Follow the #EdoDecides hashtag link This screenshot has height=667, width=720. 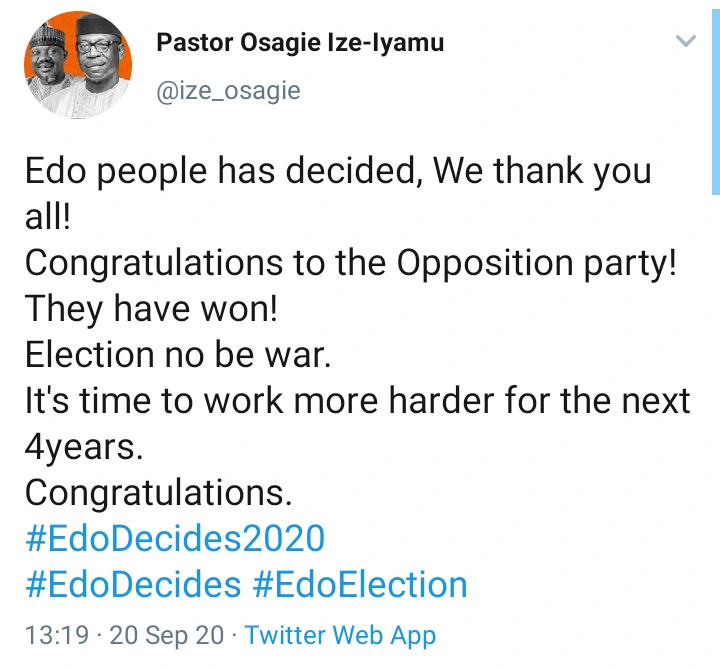(x=132, y=584)
